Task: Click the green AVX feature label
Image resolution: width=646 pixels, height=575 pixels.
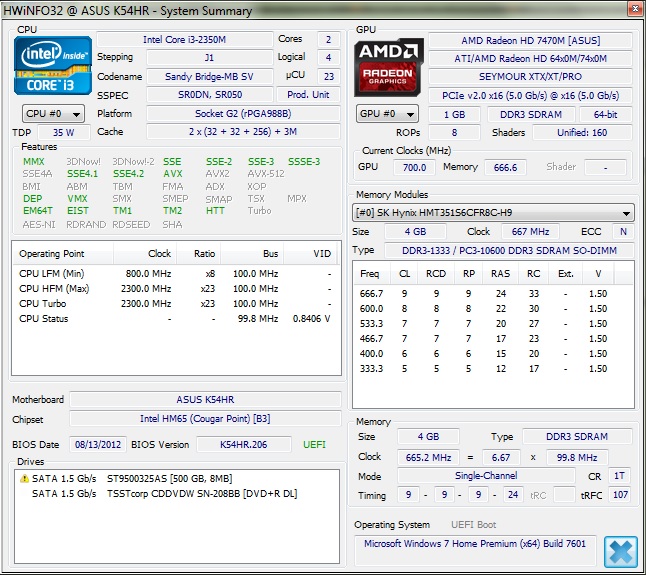Action: 173,174
